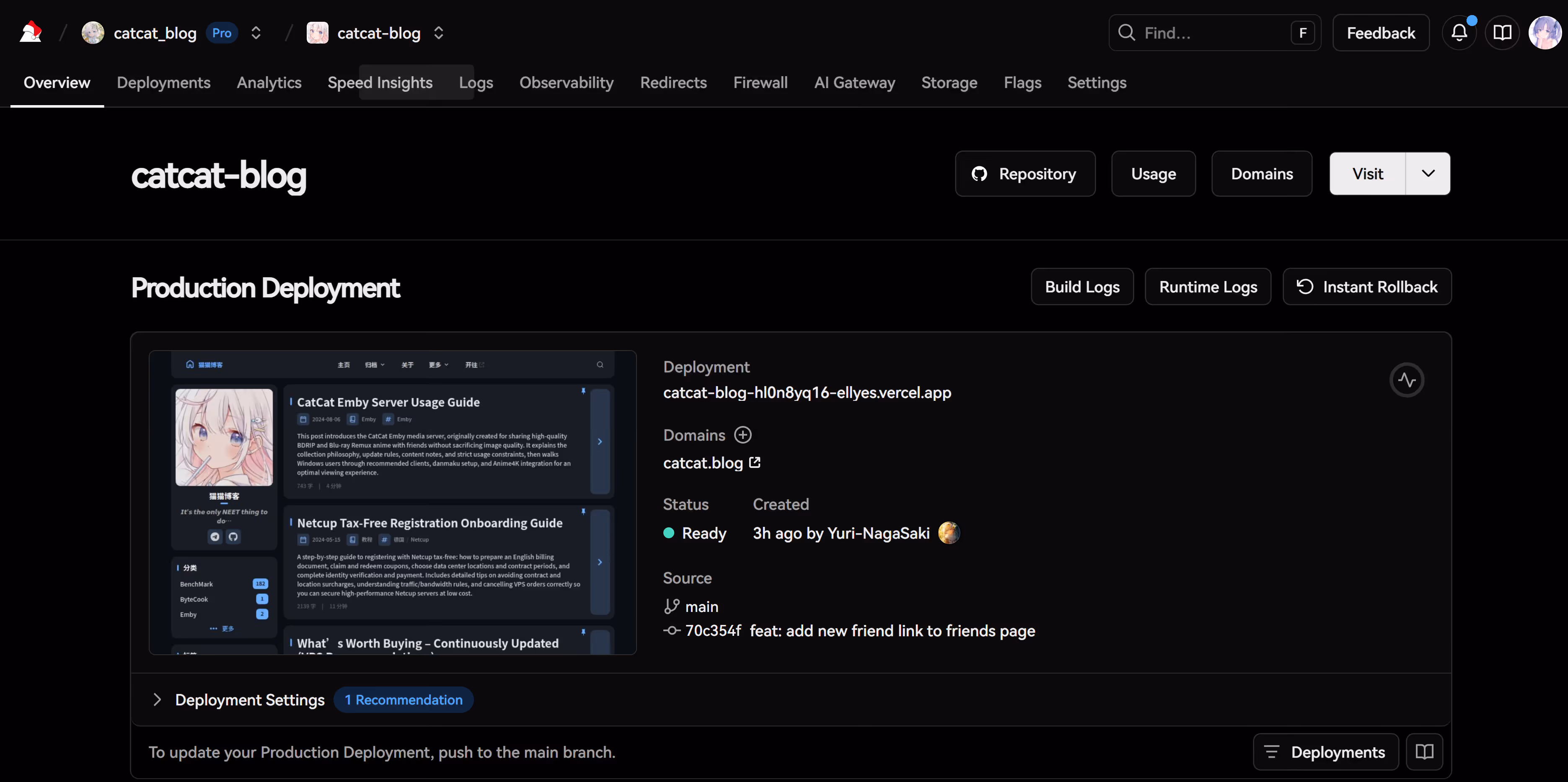
Task: Open the Visit button dropdown arrow
Action: tap(1427, 173)
